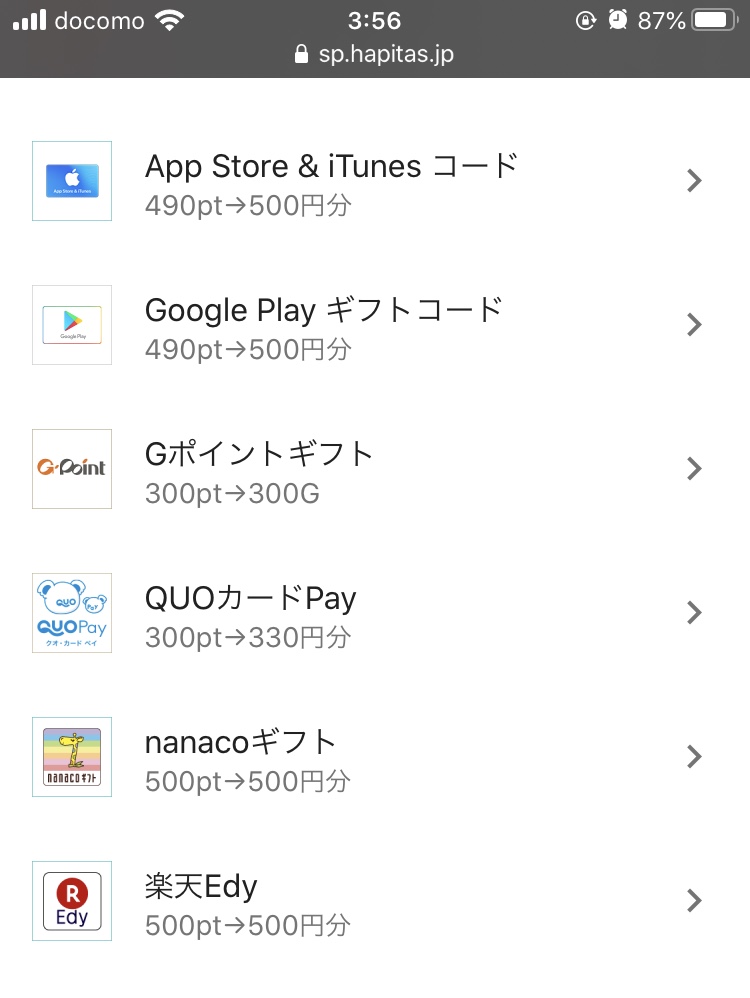Tap the alarm clock status icon
Image resolution: width=750 pixels, height=998 pixels.
(617, 20)
